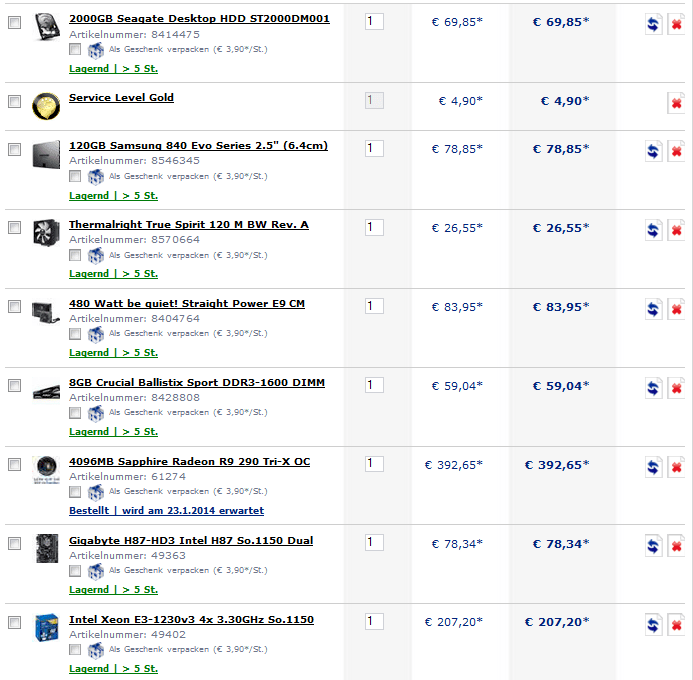
Task: Delete Crucial Ballistix Sport RAM item
Action: 676,388
